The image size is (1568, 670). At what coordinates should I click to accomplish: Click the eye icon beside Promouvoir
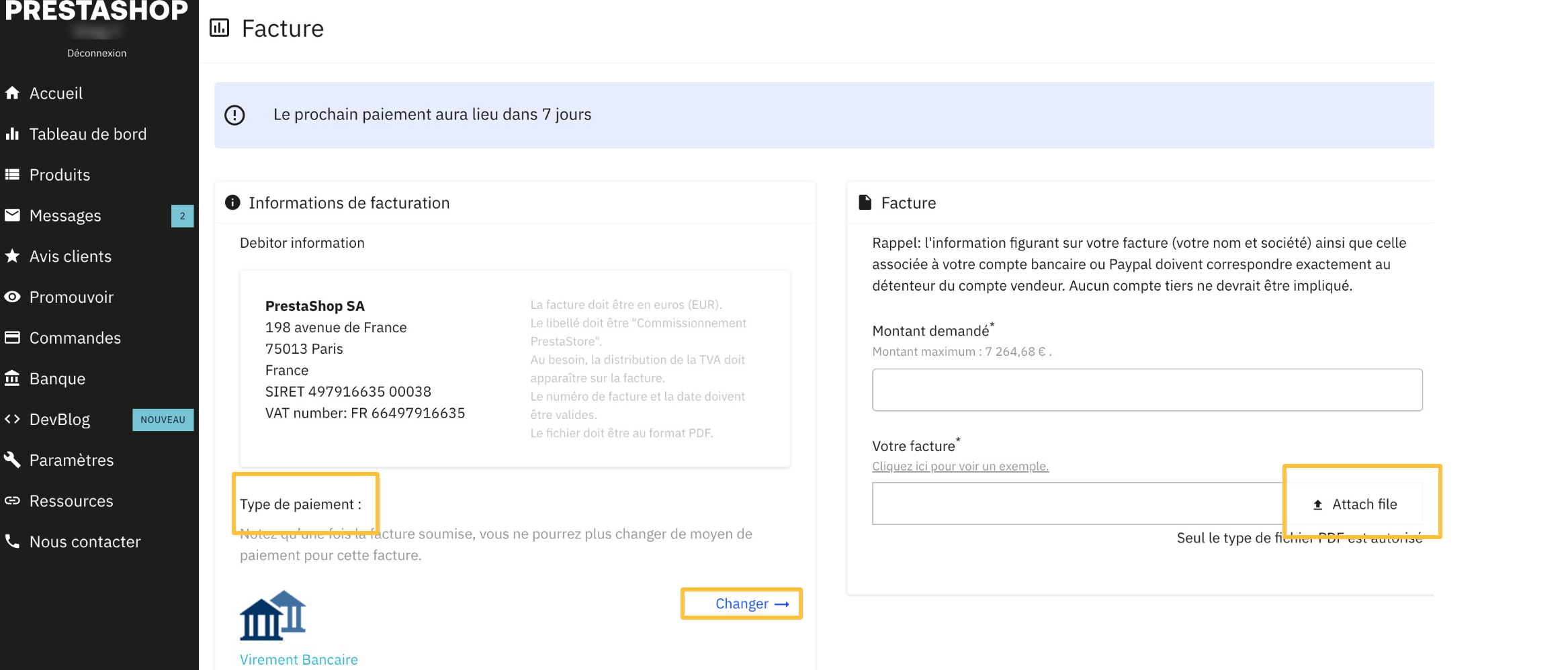[x=12, y=297]
